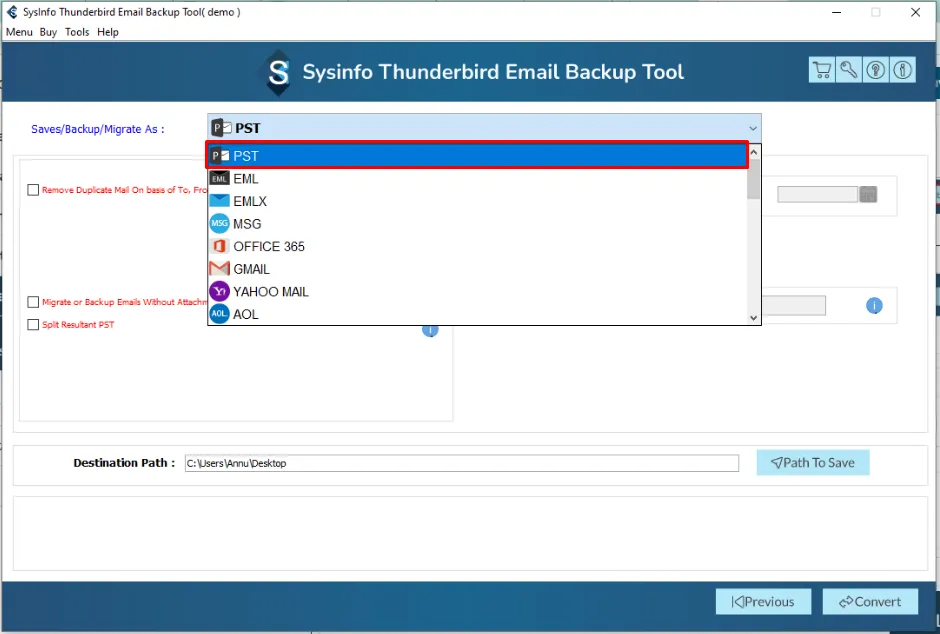Click the MSG round icon
This screenshot has width=940, height=634.
[x=219, y=224]
